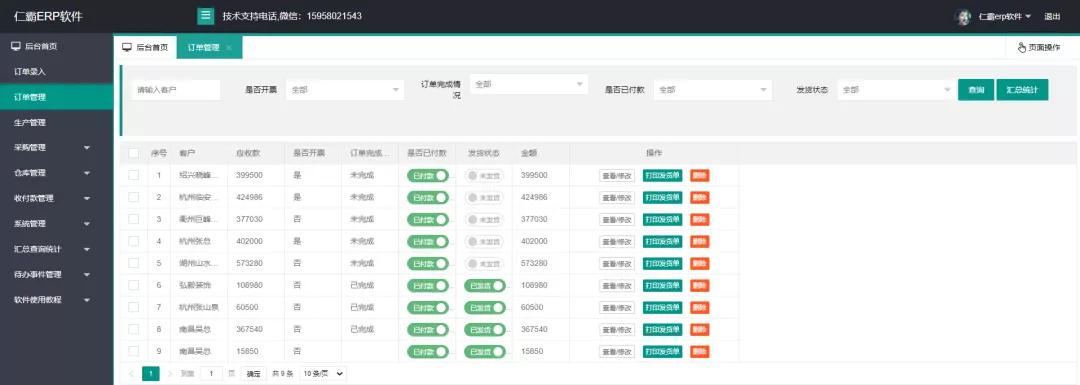Screen dimensions: 1080x385
Task: Click 打印发货单 for order 60500
Action: [x=663, y=308]
